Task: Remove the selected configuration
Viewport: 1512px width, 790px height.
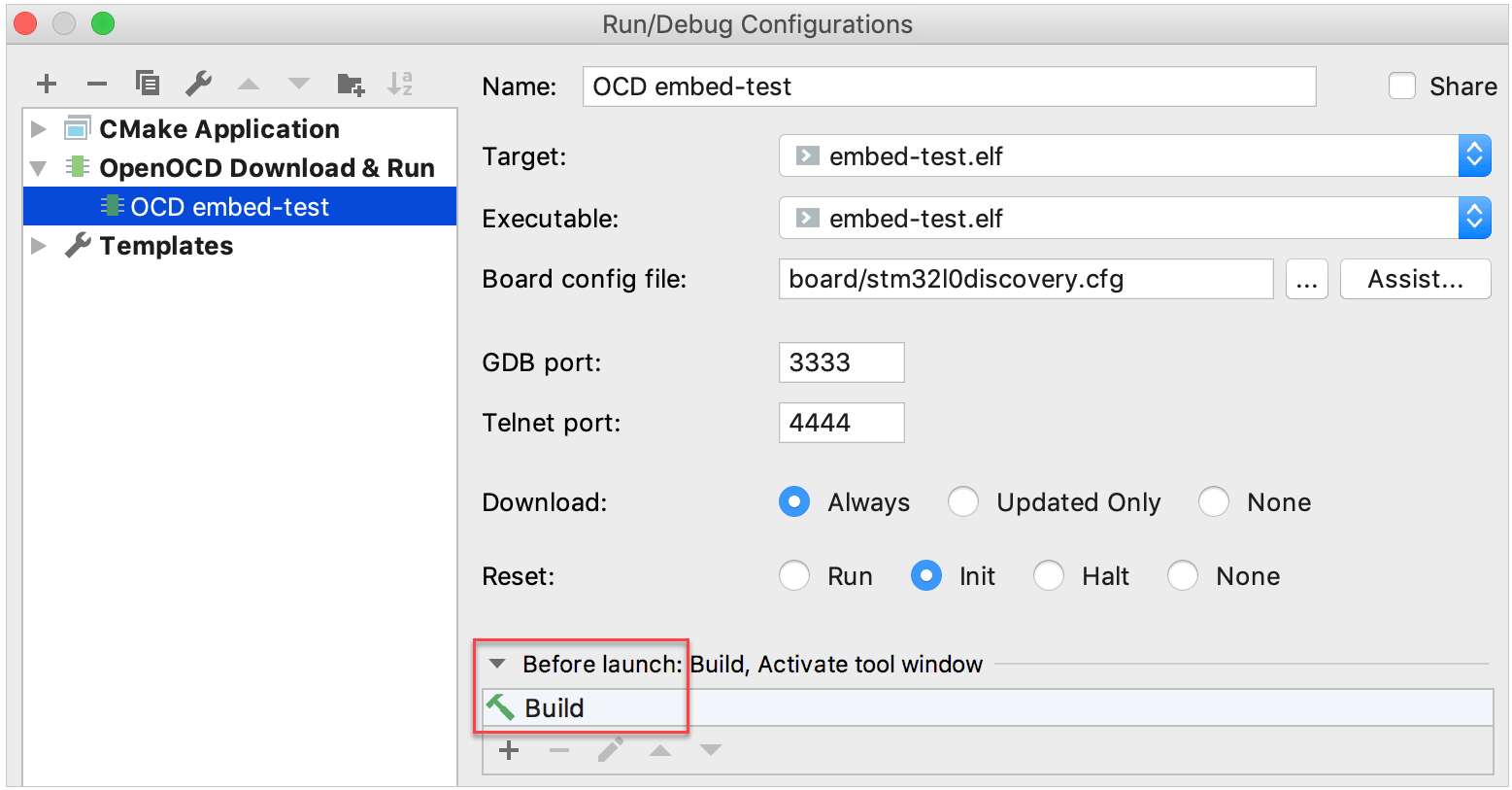Action: pyautogui.click(x=96, y=84)
